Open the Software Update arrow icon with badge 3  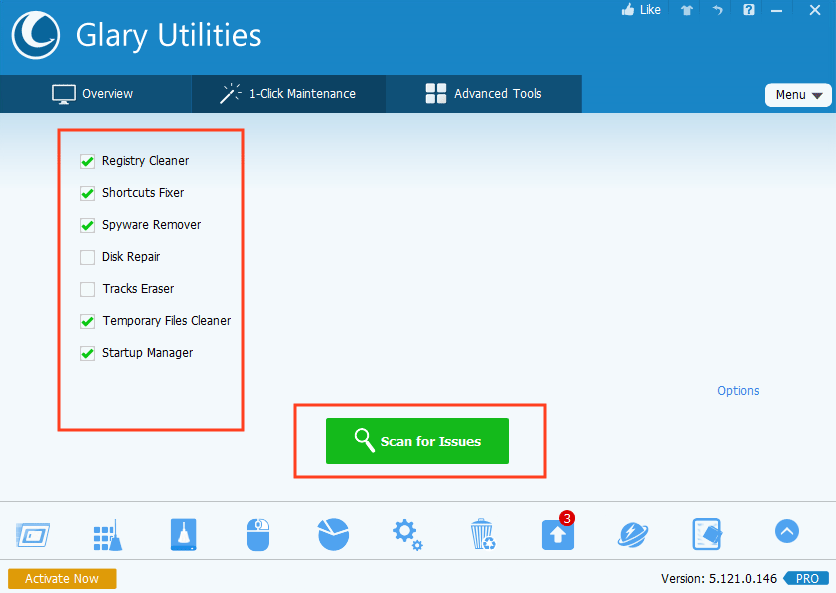point(558,534)
